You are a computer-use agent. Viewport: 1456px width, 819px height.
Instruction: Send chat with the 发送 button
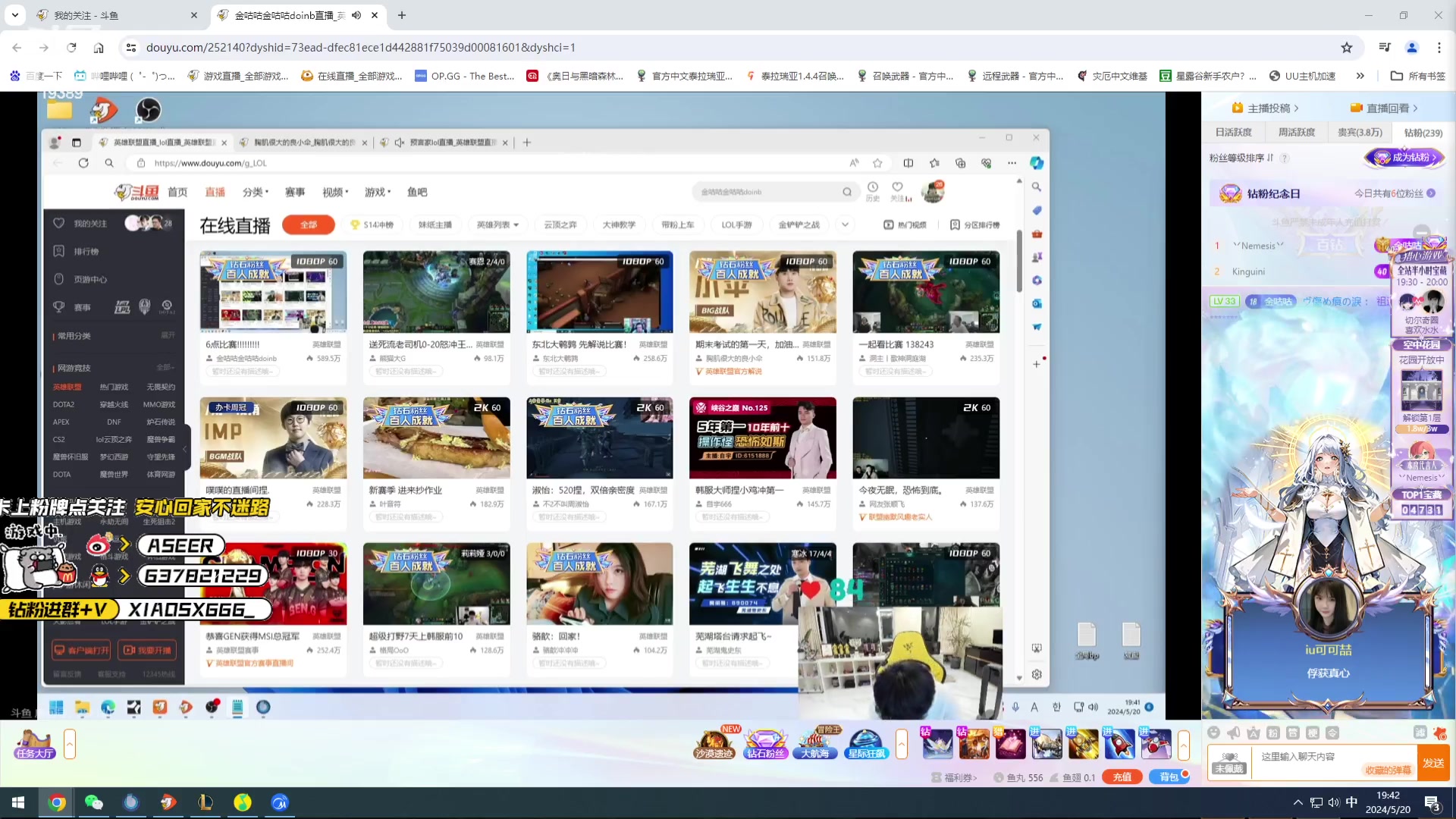tap(1433, 763)
